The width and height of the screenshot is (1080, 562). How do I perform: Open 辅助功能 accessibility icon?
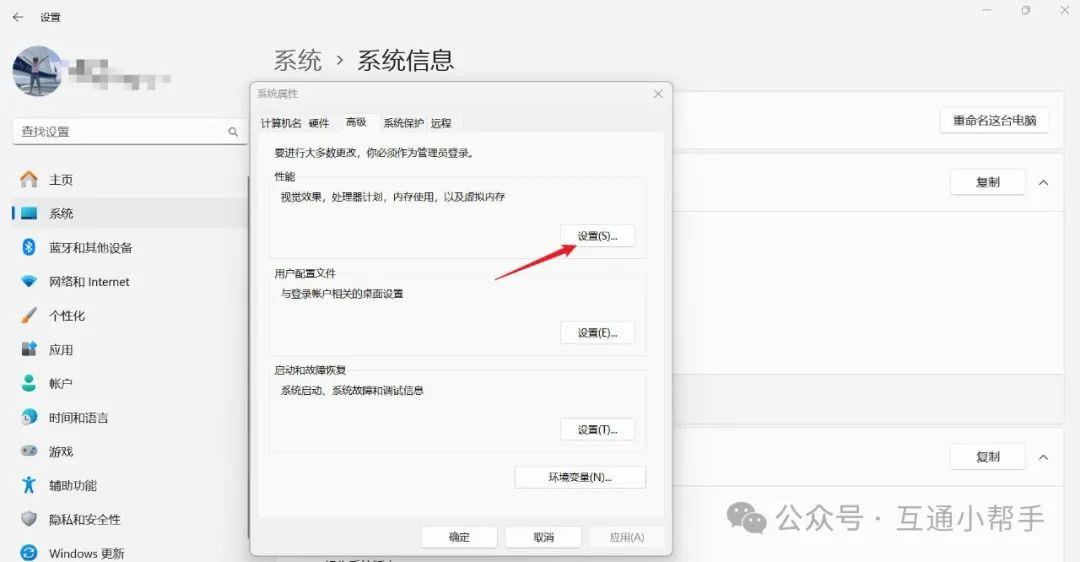click(29, 485)
